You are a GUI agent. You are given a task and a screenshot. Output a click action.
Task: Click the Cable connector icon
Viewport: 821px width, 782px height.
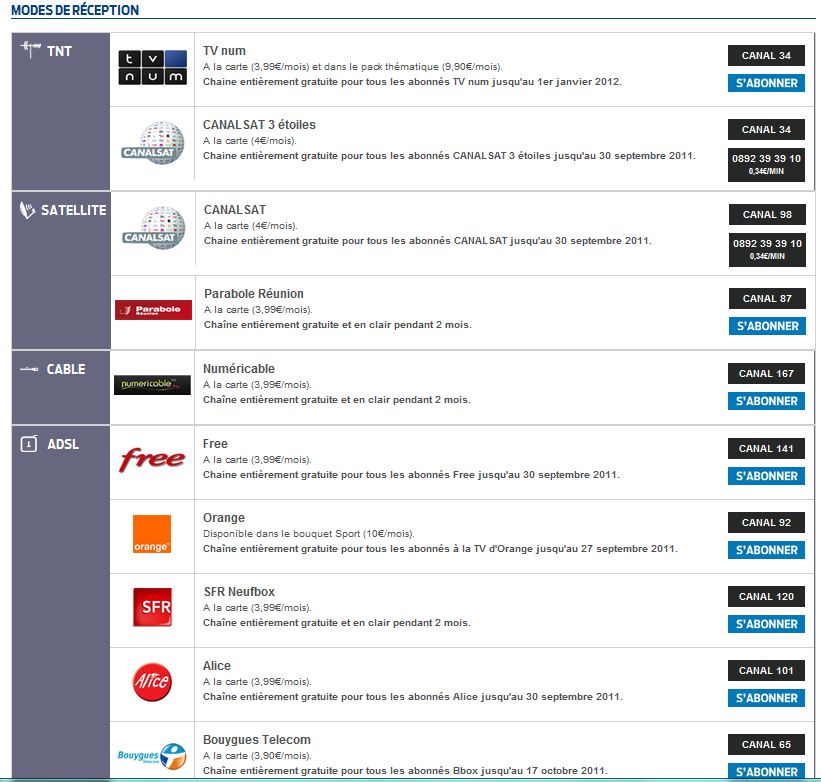pos(29,370)
